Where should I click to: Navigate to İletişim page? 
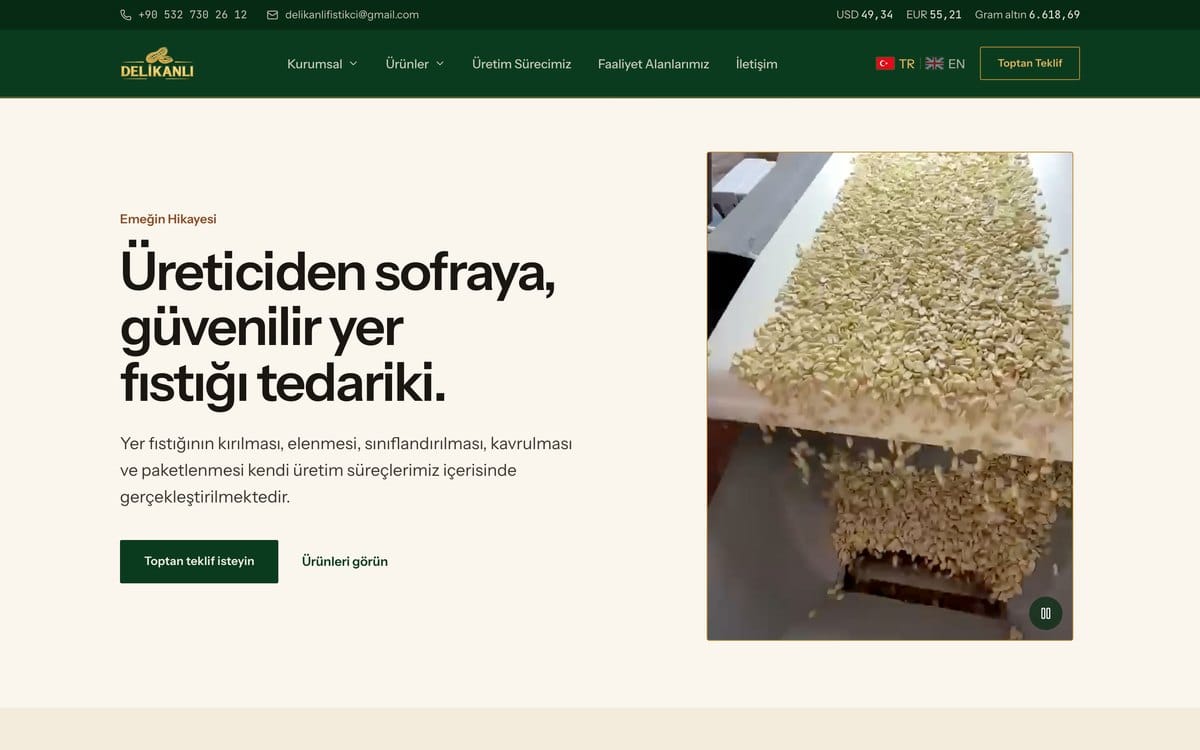tap(756, 64)
